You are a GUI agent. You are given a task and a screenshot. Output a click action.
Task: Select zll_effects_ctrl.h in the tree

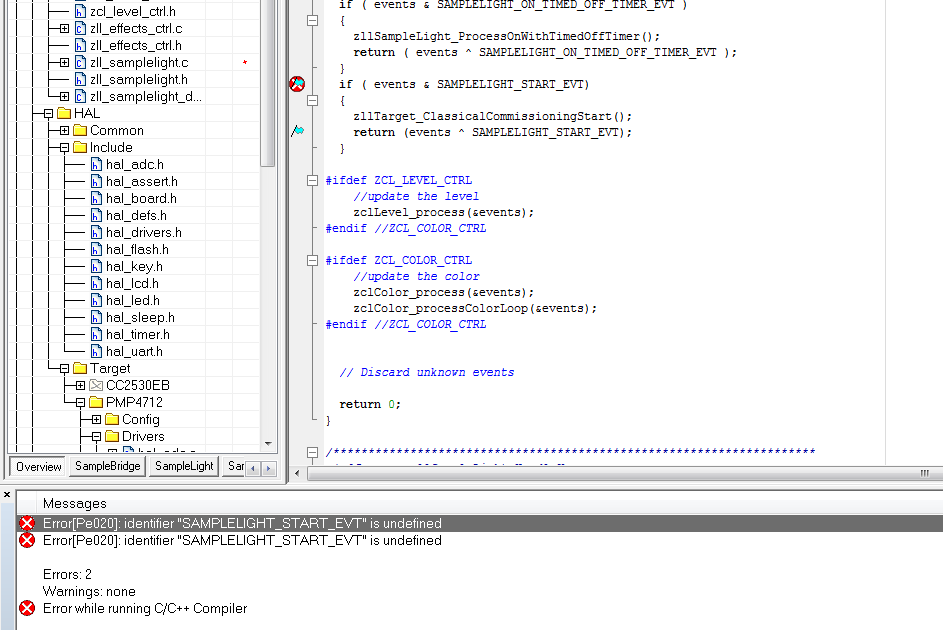pos(136,46)
